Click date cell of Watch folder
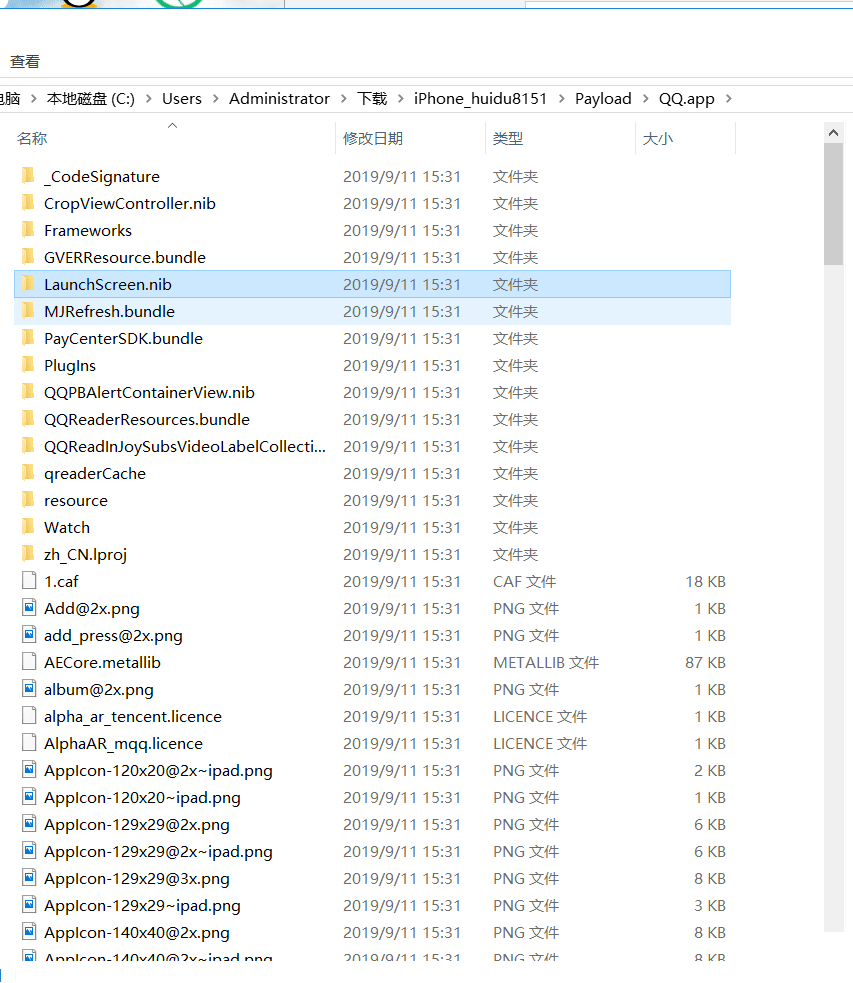Viewport: 853px width, 983px height. [402, 527]
